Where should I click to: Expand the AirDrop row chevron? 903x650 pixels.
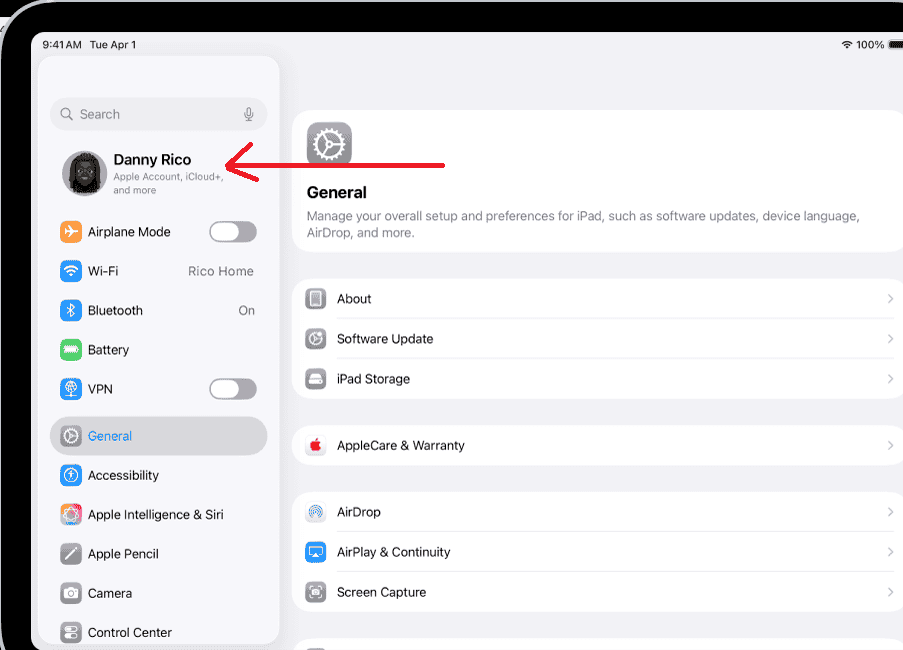coord(890,512)
